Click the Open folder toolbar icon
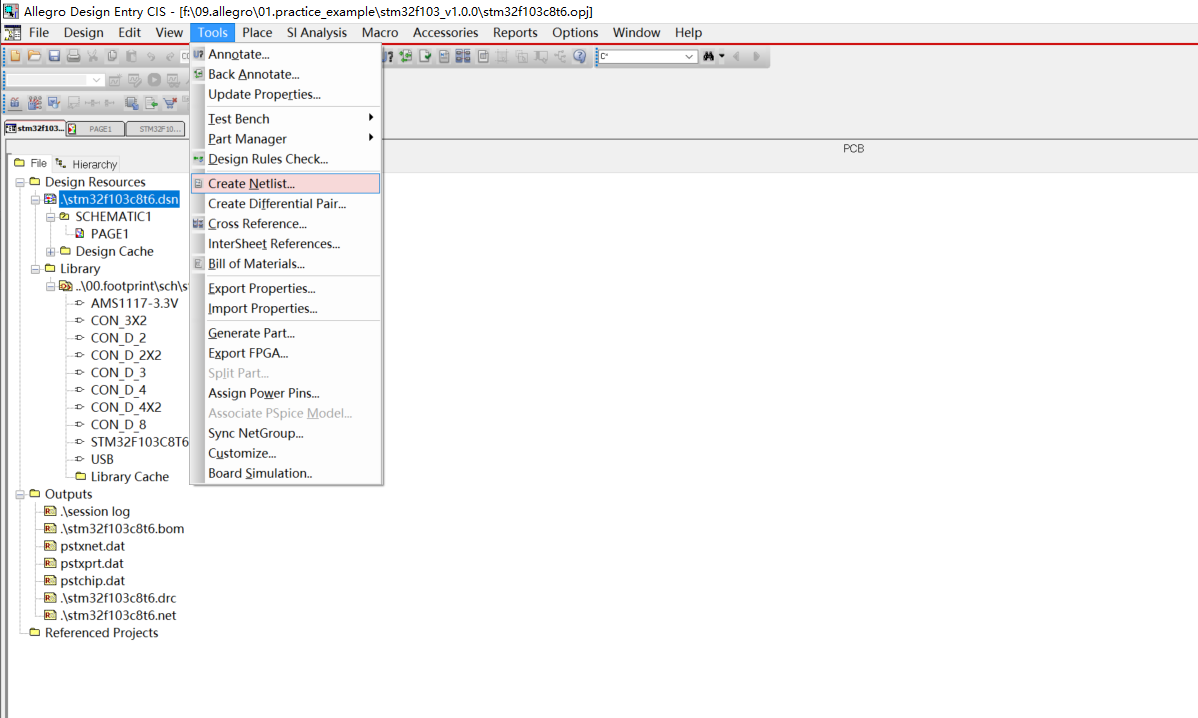This screenshot has width=1198, height=718. click(x=34, y=56)
